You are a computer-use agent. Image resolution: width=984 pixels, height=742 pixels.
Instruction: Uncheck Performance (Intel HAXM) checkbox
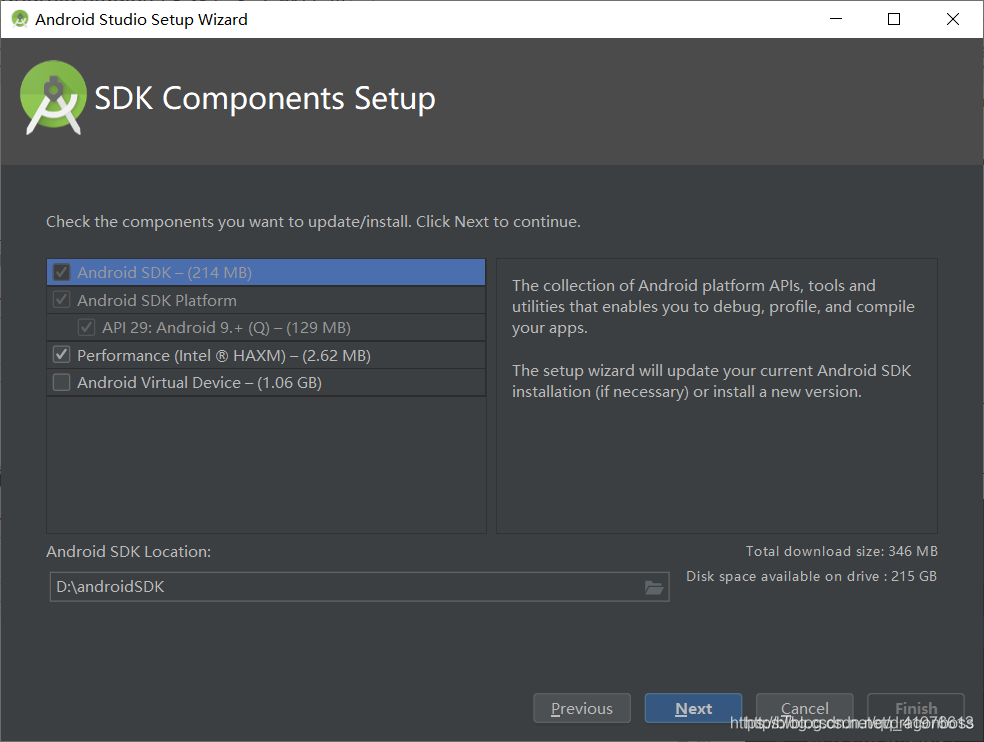[x=62, y=355]
